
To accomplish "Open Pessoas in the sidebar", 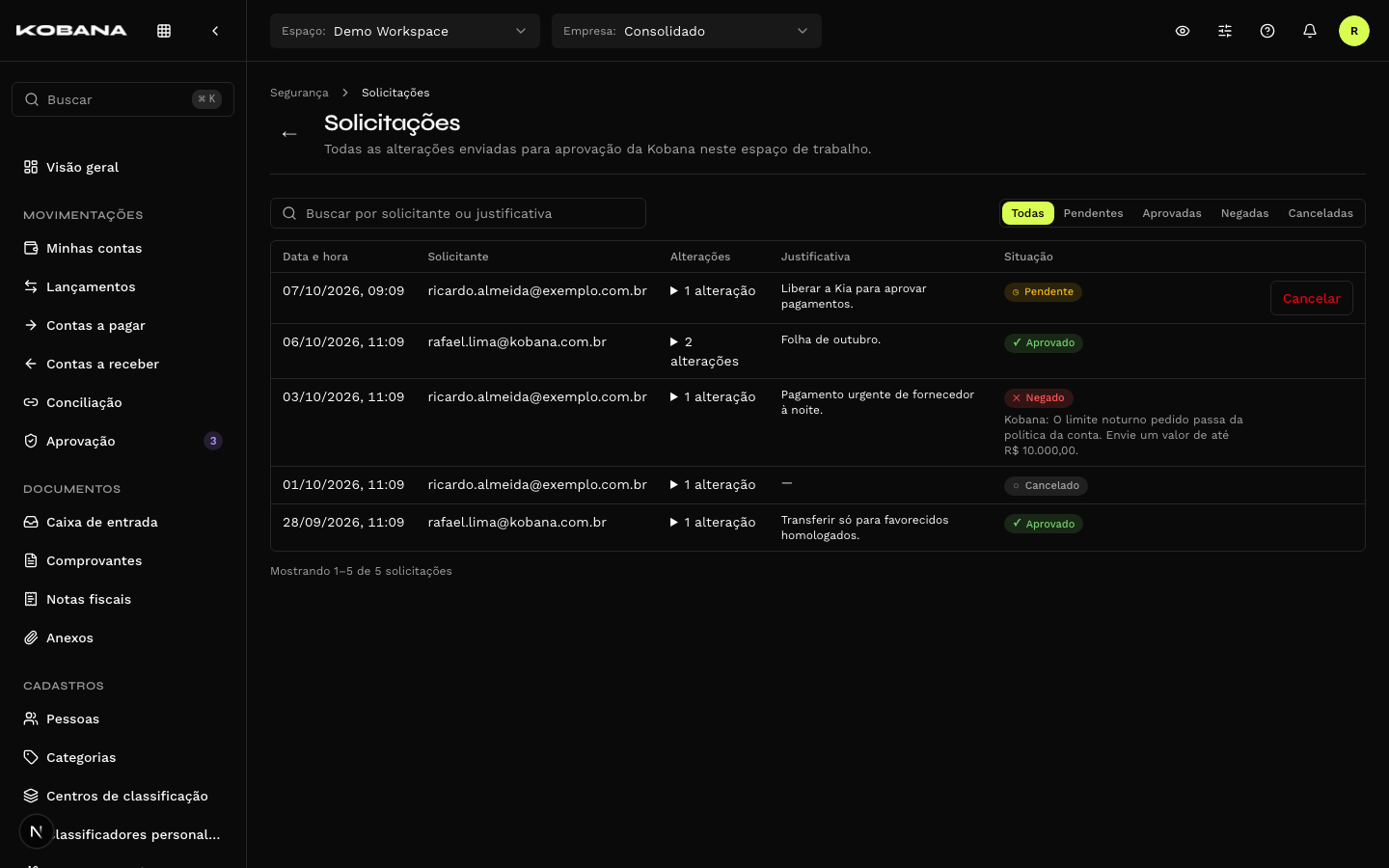I will pyautogui.click(x=123, y=719).
